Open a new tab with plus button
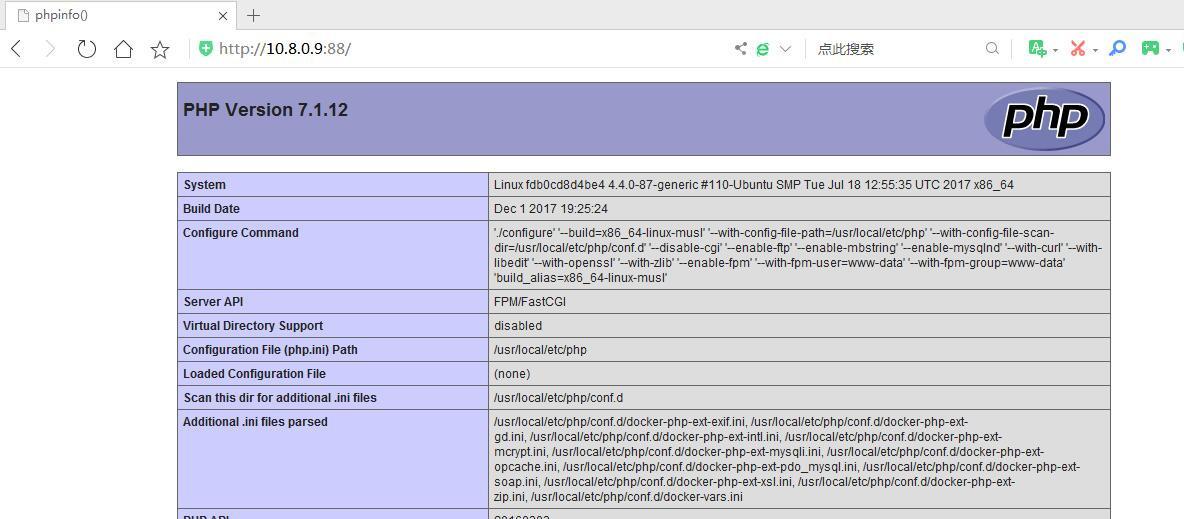The image size is (1184, 519). [254, 15]
